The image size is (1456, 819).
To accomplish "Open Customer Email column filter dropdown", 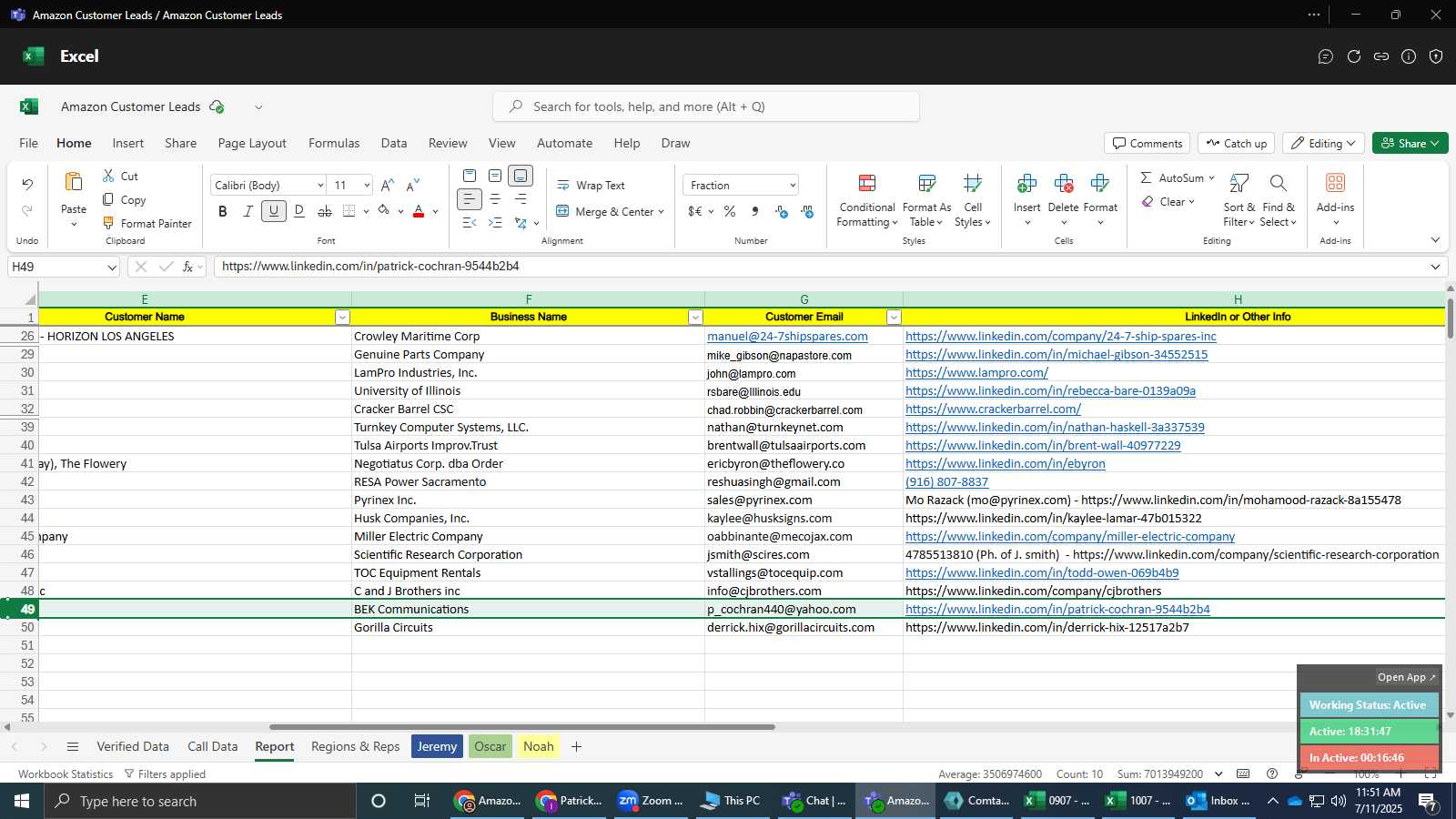I will (894, 317).
